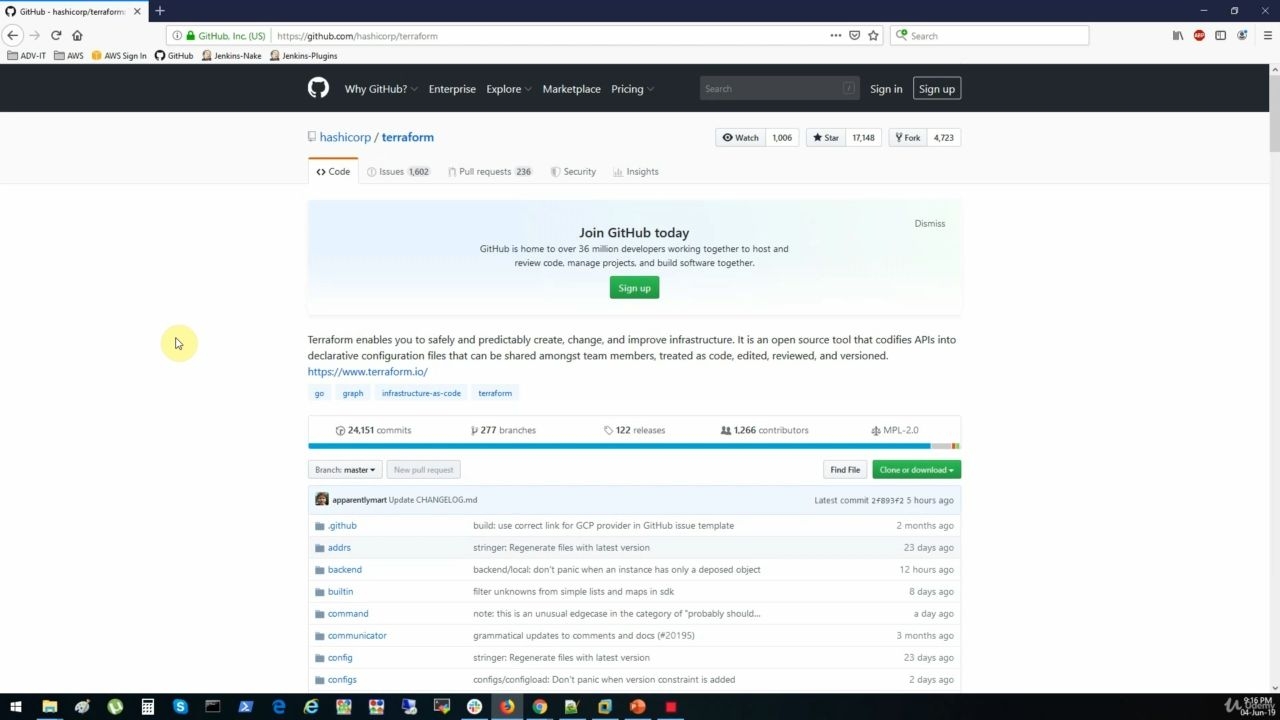The image size is (1280, 720).
Task: Open the config folder
Action: 340,657
